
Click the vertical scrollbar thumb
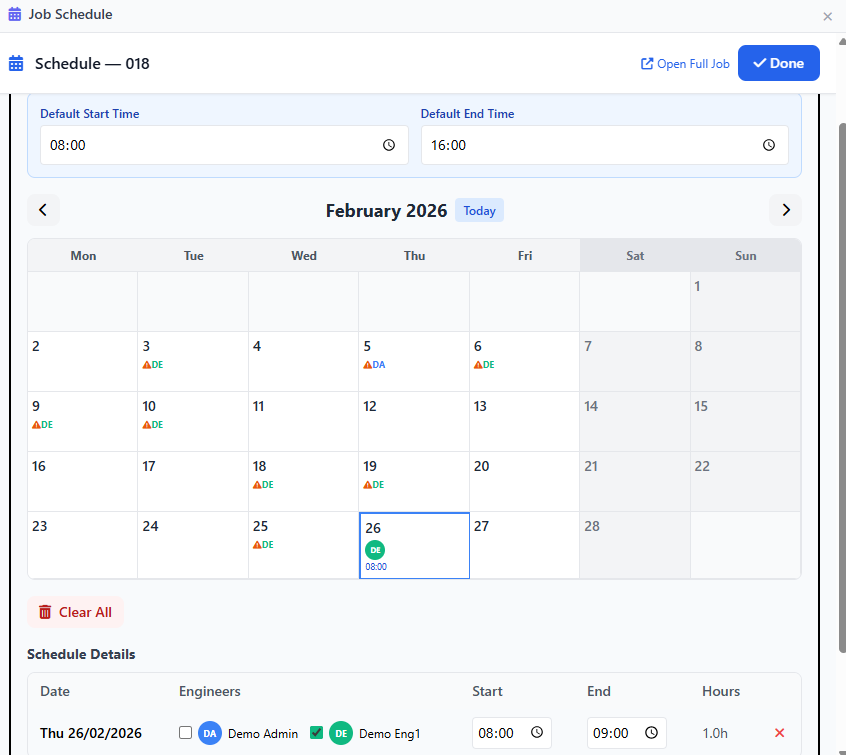click(842, 389)
